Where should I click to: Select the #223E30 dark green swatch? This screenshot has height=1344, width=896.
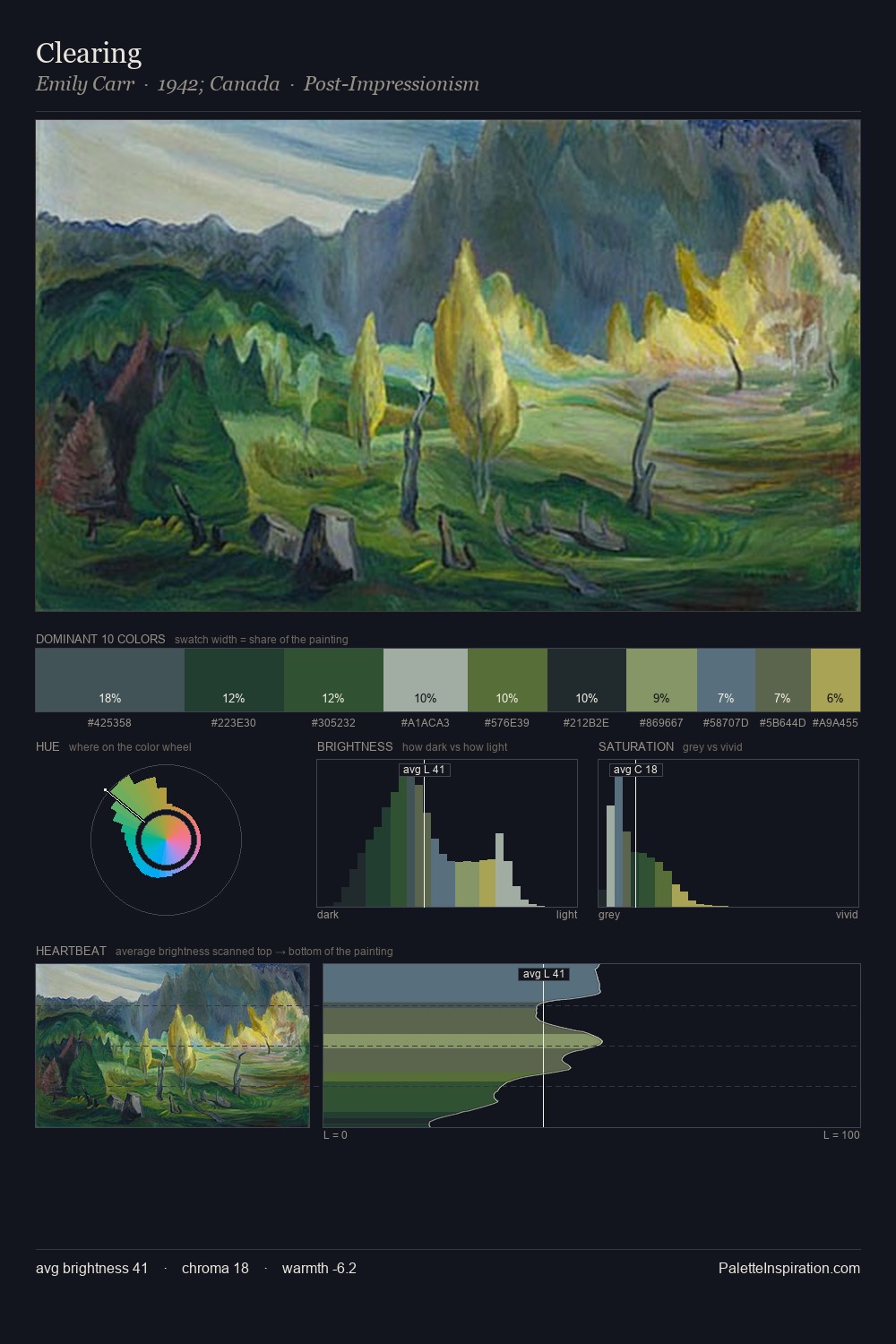click(234, 680)
